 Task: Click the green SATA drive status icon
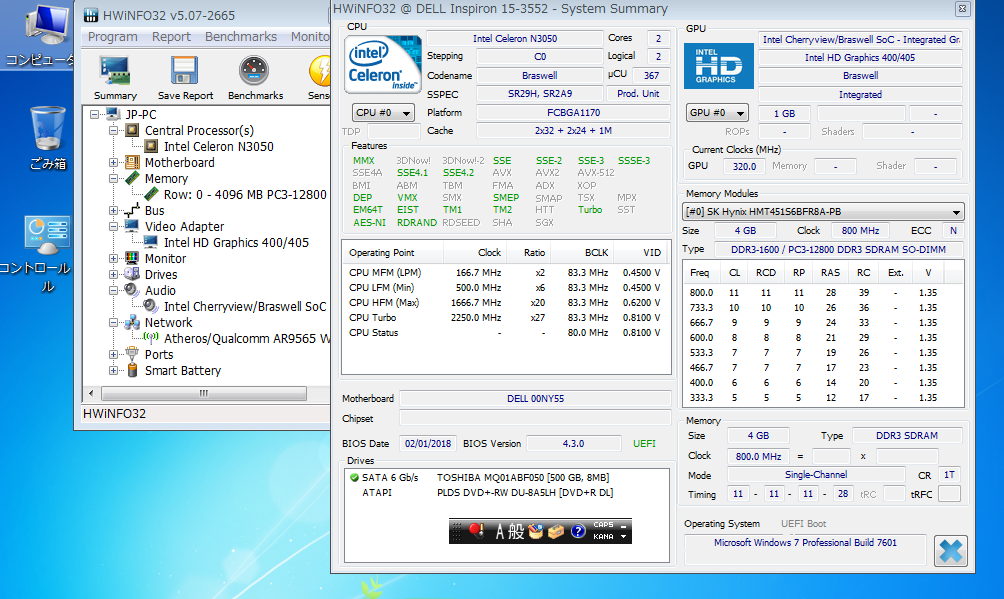pos(354,477)
